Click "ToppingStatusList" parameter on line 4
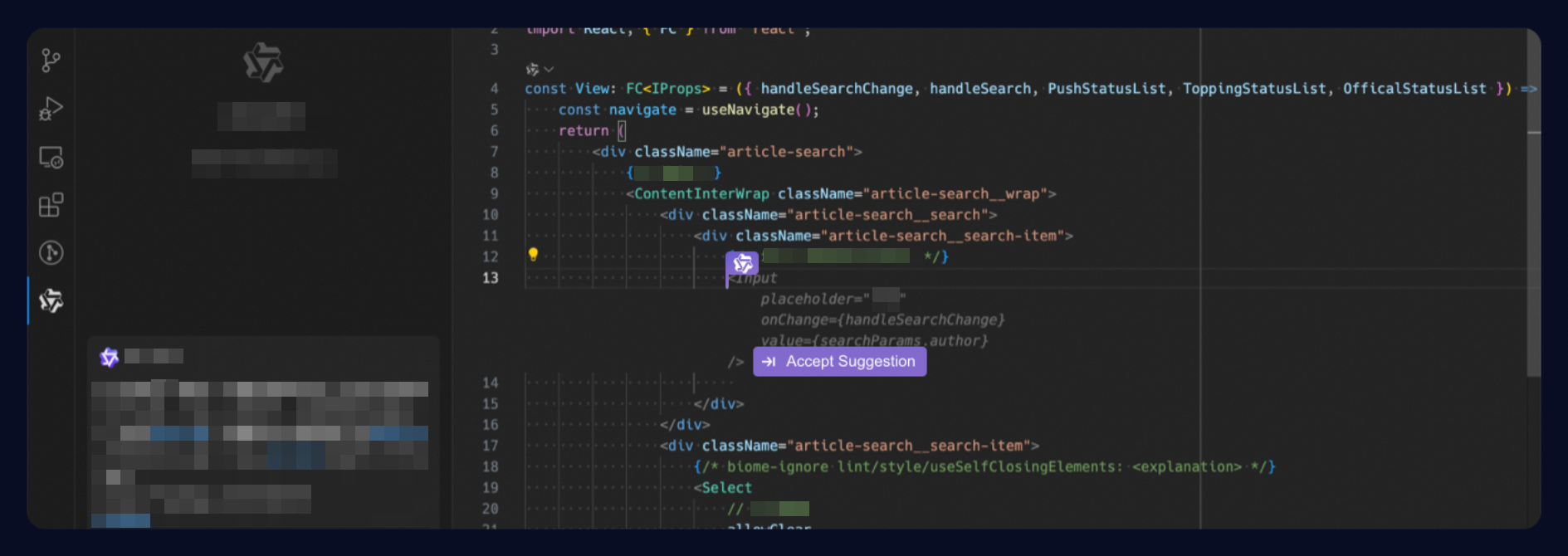Viewport: 1568px width, 556px height. click(1254, 89)
